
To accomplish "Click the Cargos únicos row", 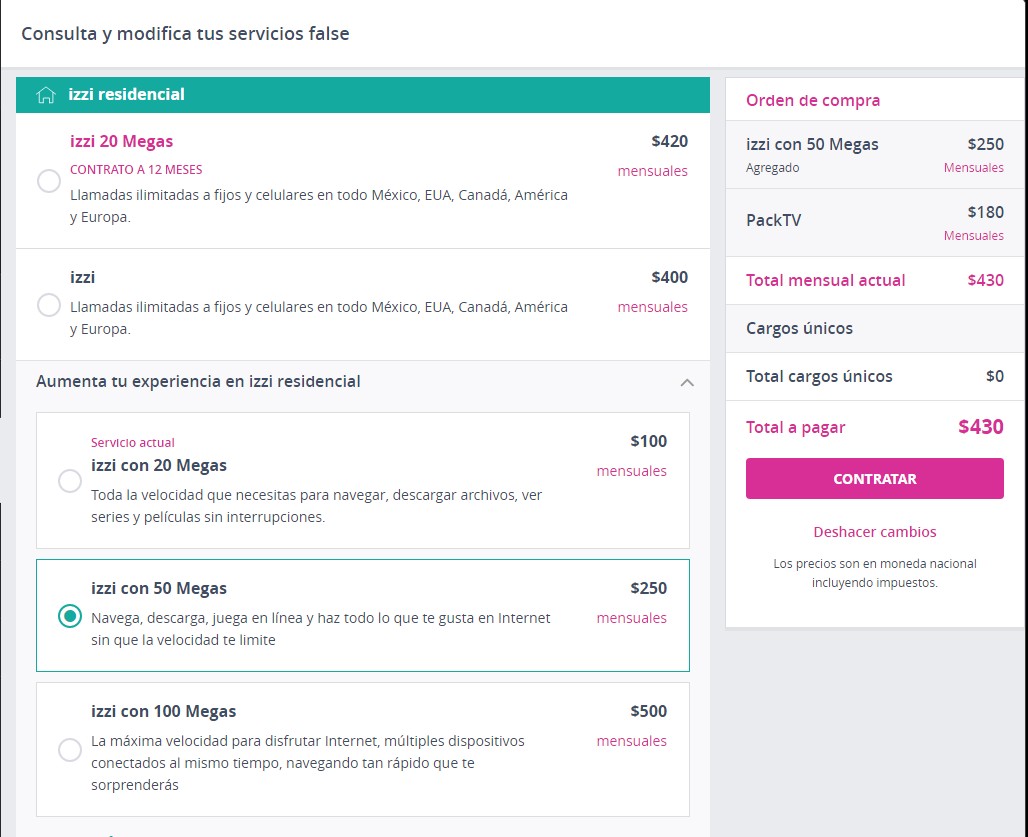I will pos(799,328).
